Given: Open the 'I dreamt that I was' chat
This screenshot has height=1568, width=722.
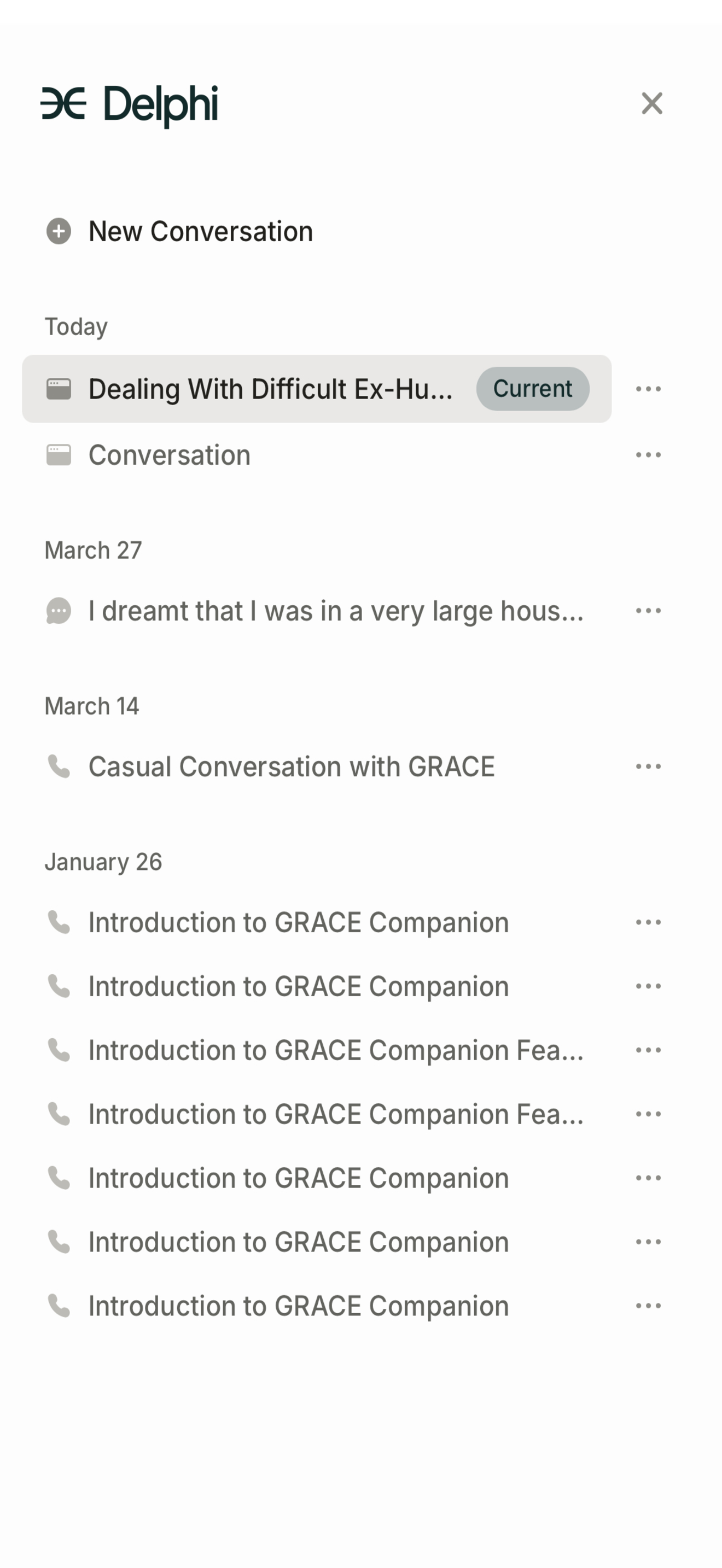Looking at the screenshot, I should pyautogui.click(x=335, y=611).
